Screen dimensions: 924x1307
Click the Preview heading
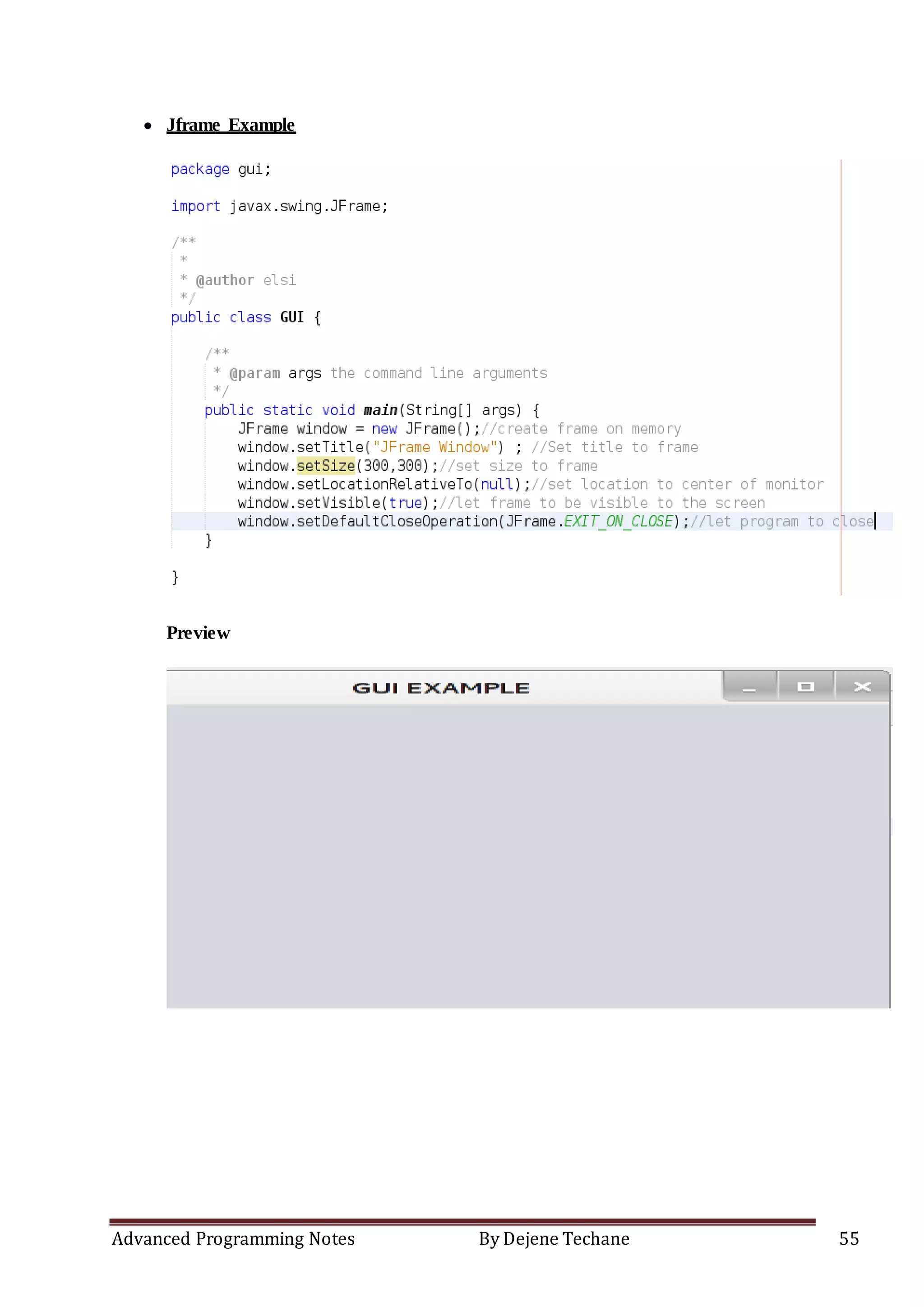[x=198, y=633]
